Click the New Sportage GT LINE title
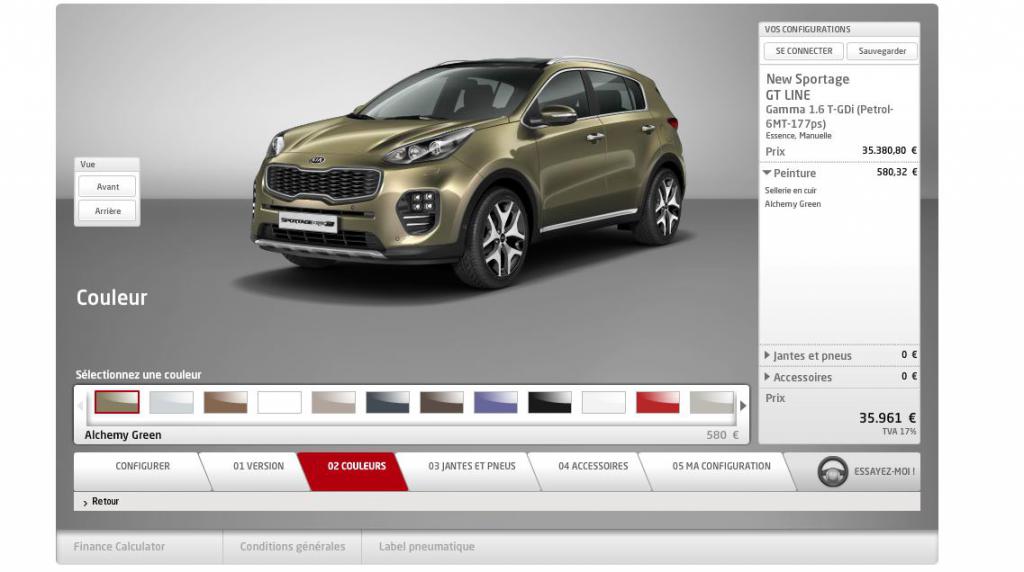Image resolution: width=1024 pixels, height=572 pixels. click(808, 87)
